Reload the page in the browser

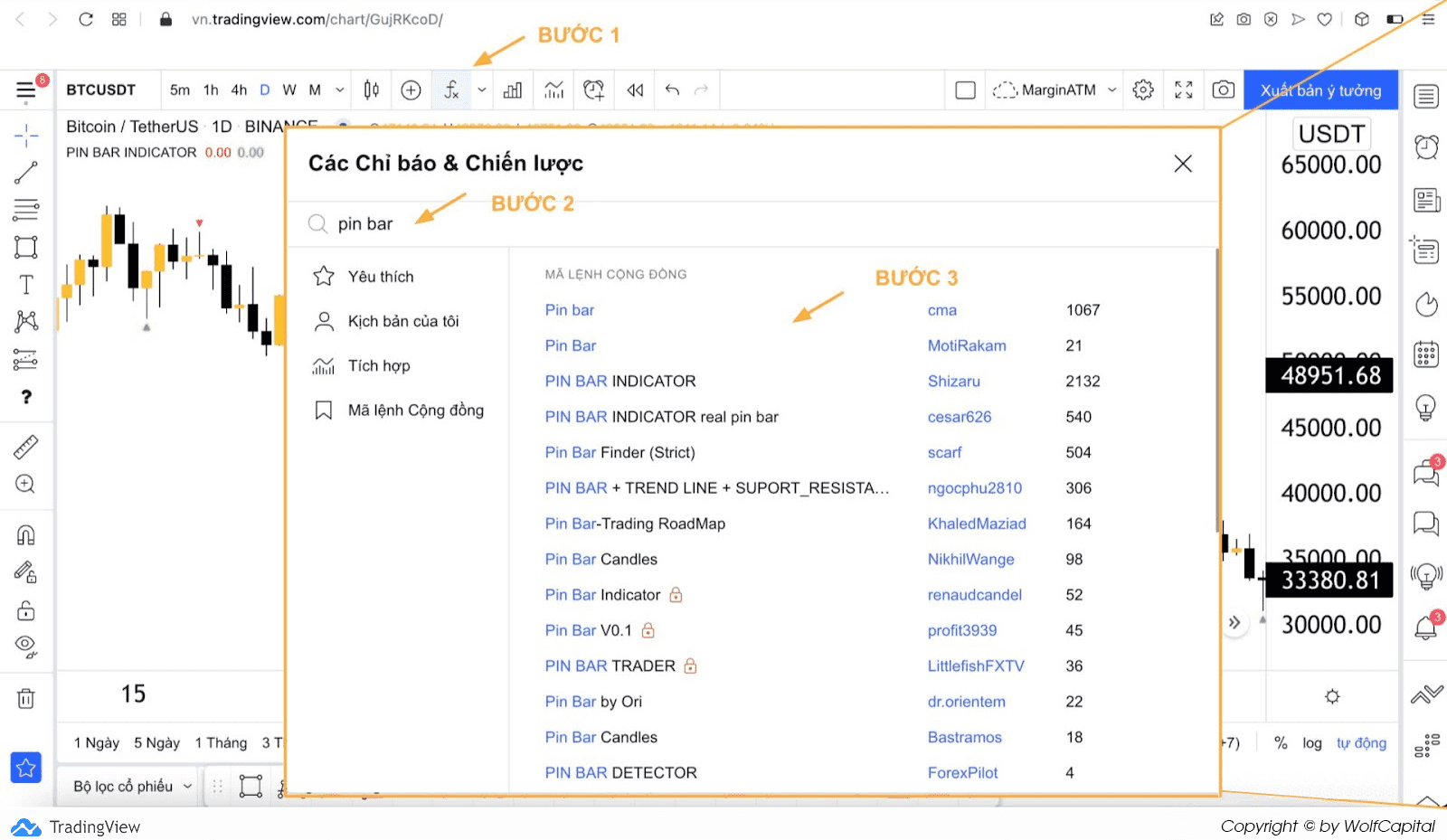coord(86,19)
